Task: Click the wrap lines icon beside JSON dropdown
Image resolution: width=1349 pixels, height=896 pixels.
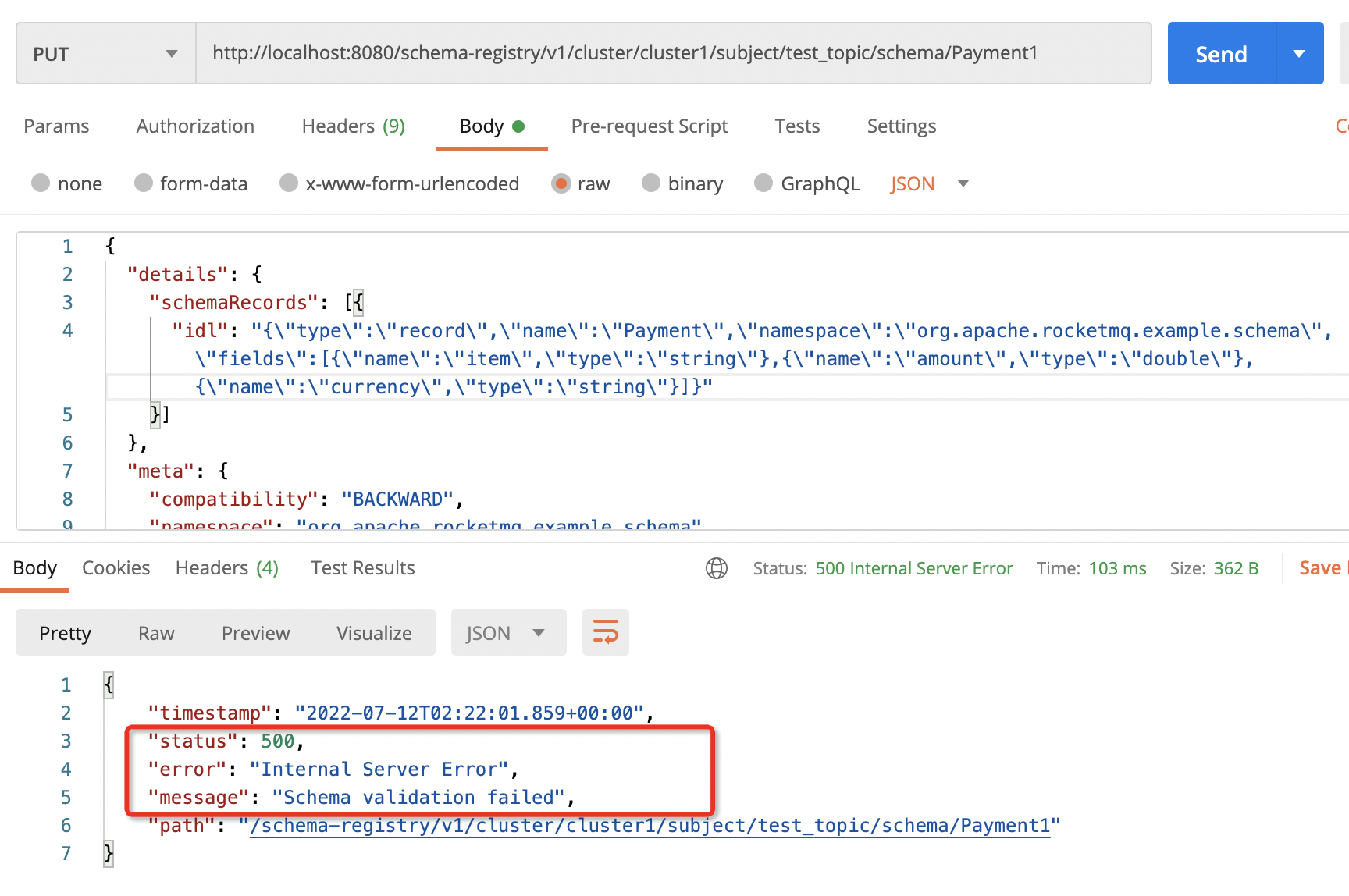Action: click(605, 632)
